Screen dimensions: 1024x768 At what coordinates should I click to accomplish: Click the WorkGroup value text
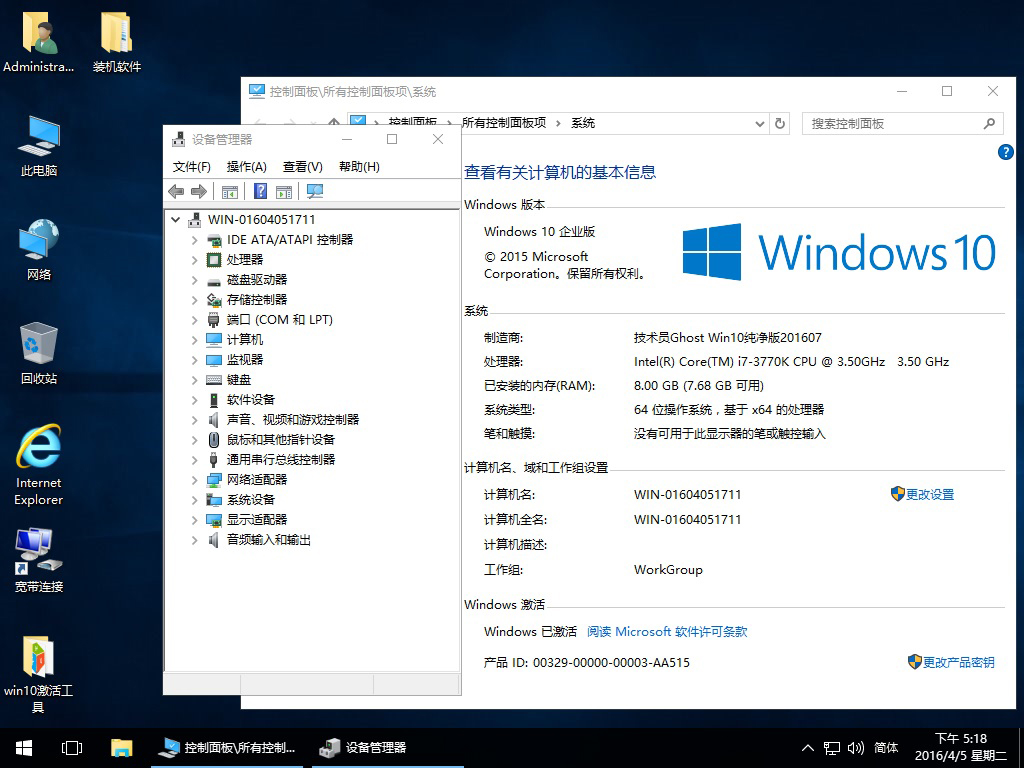tap(668, 569)
